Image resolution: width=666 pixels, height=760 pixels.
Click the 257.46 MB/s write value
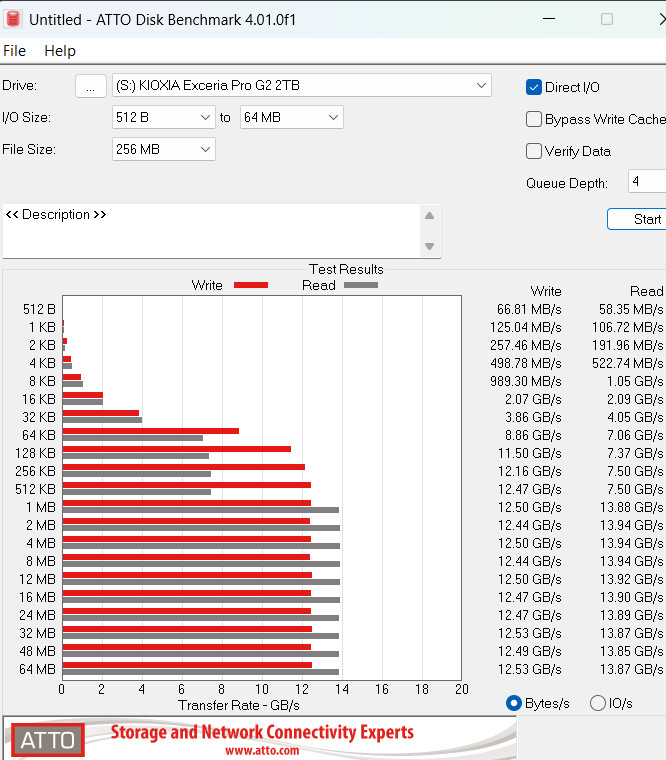(525, 346)
